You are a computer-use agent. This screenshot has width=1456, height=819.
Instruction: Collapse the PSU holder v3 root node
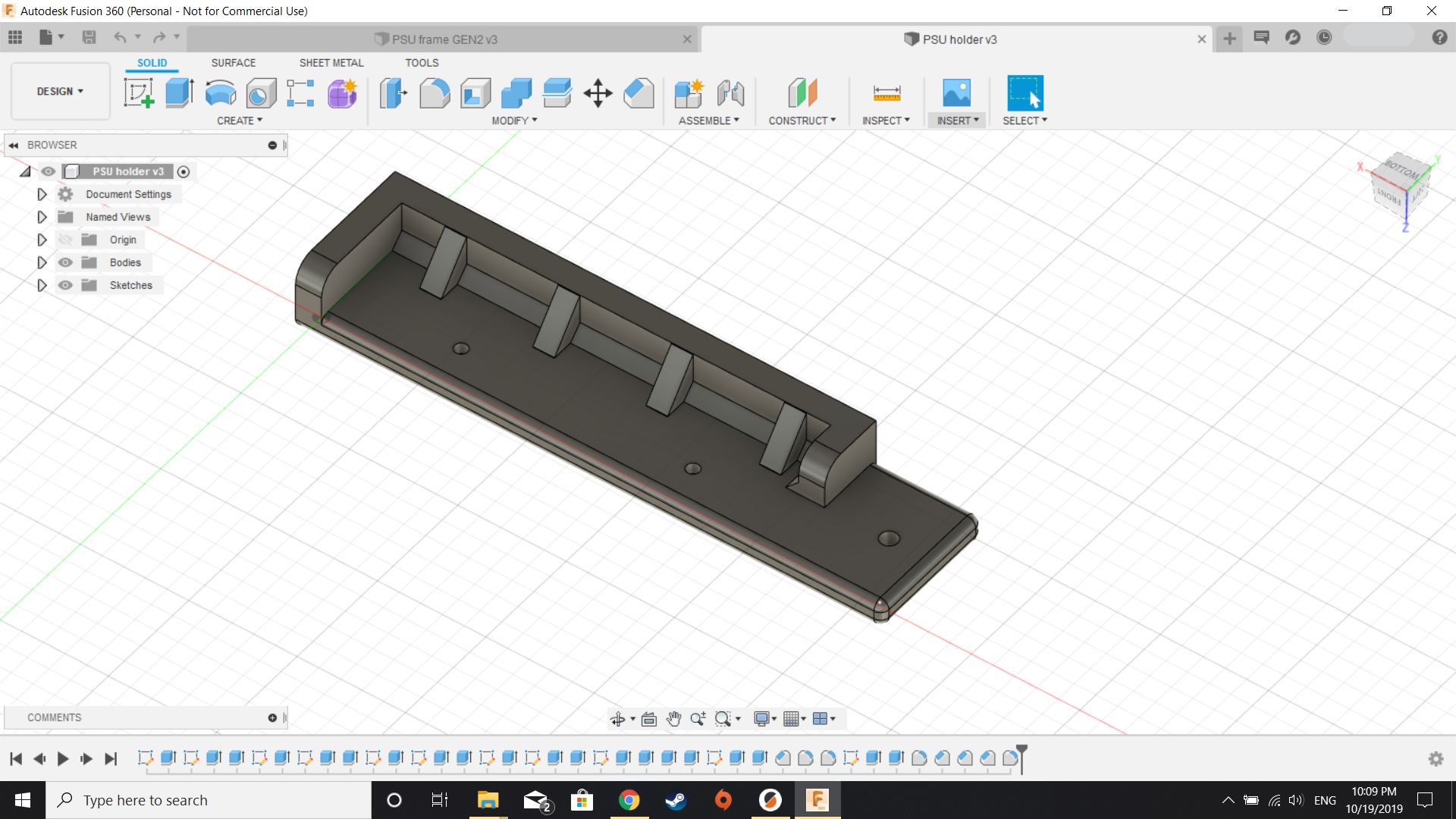(x=25, y=171)
